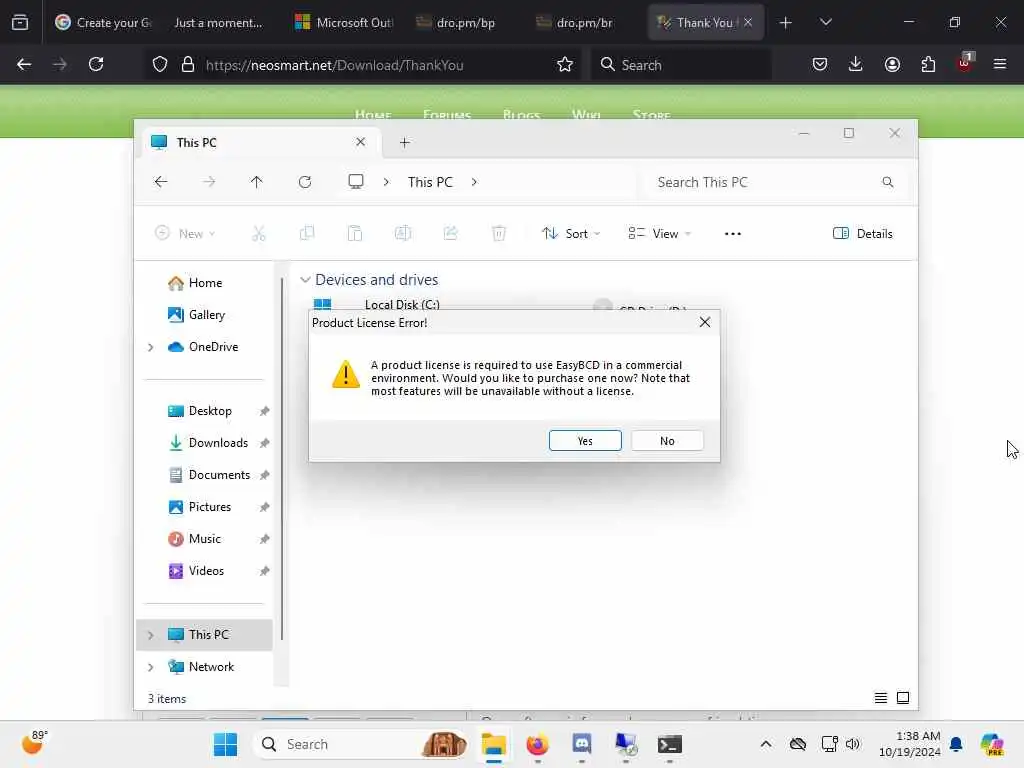Switch to large thumbnails view in status bar
The image size is (1024, 768).
point(903,698)
